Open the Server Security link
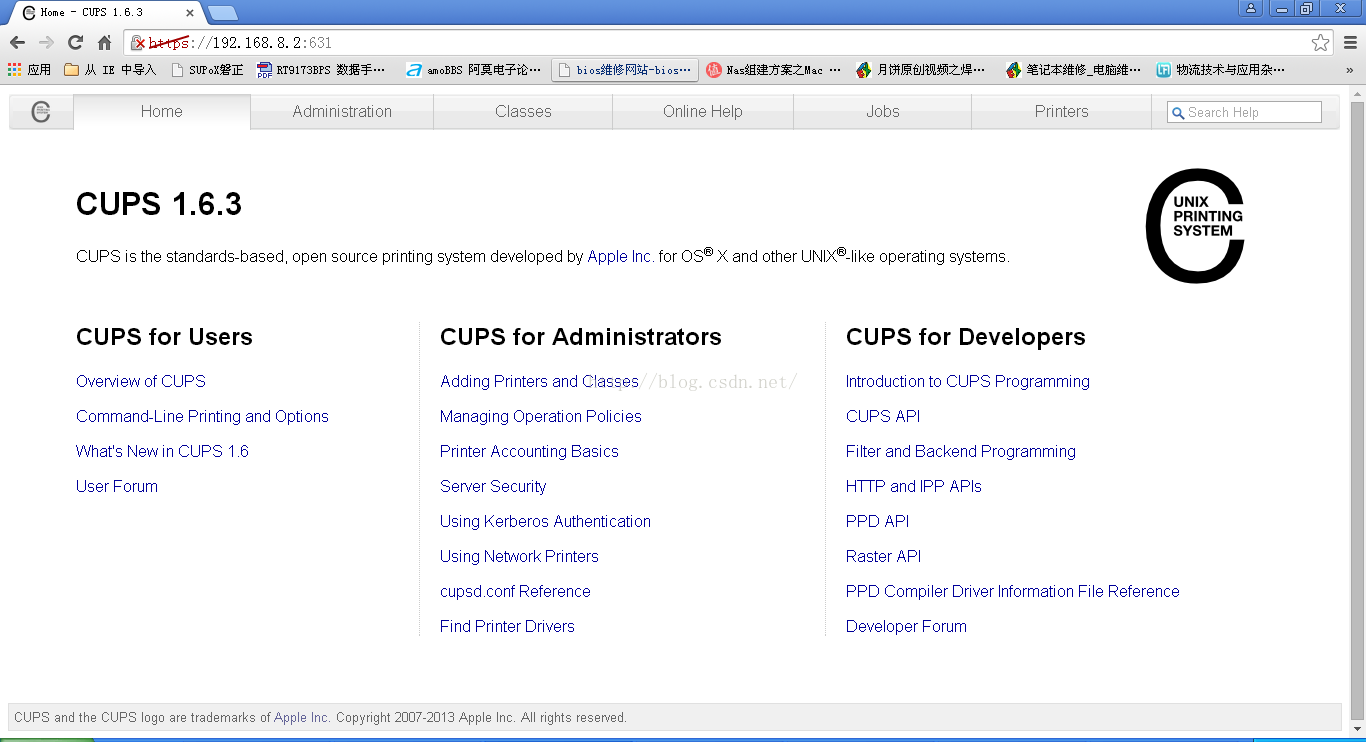Image resolution: width=1366 pixels, height=742 pixels. pos(493,486)
